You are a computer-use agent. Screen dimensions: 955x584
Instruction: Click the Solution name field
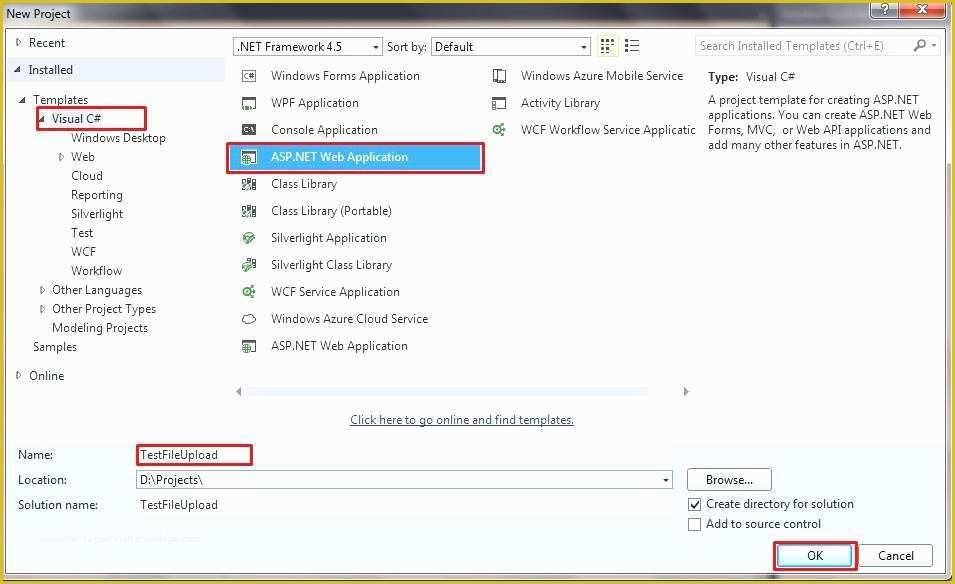pos(178,505)
